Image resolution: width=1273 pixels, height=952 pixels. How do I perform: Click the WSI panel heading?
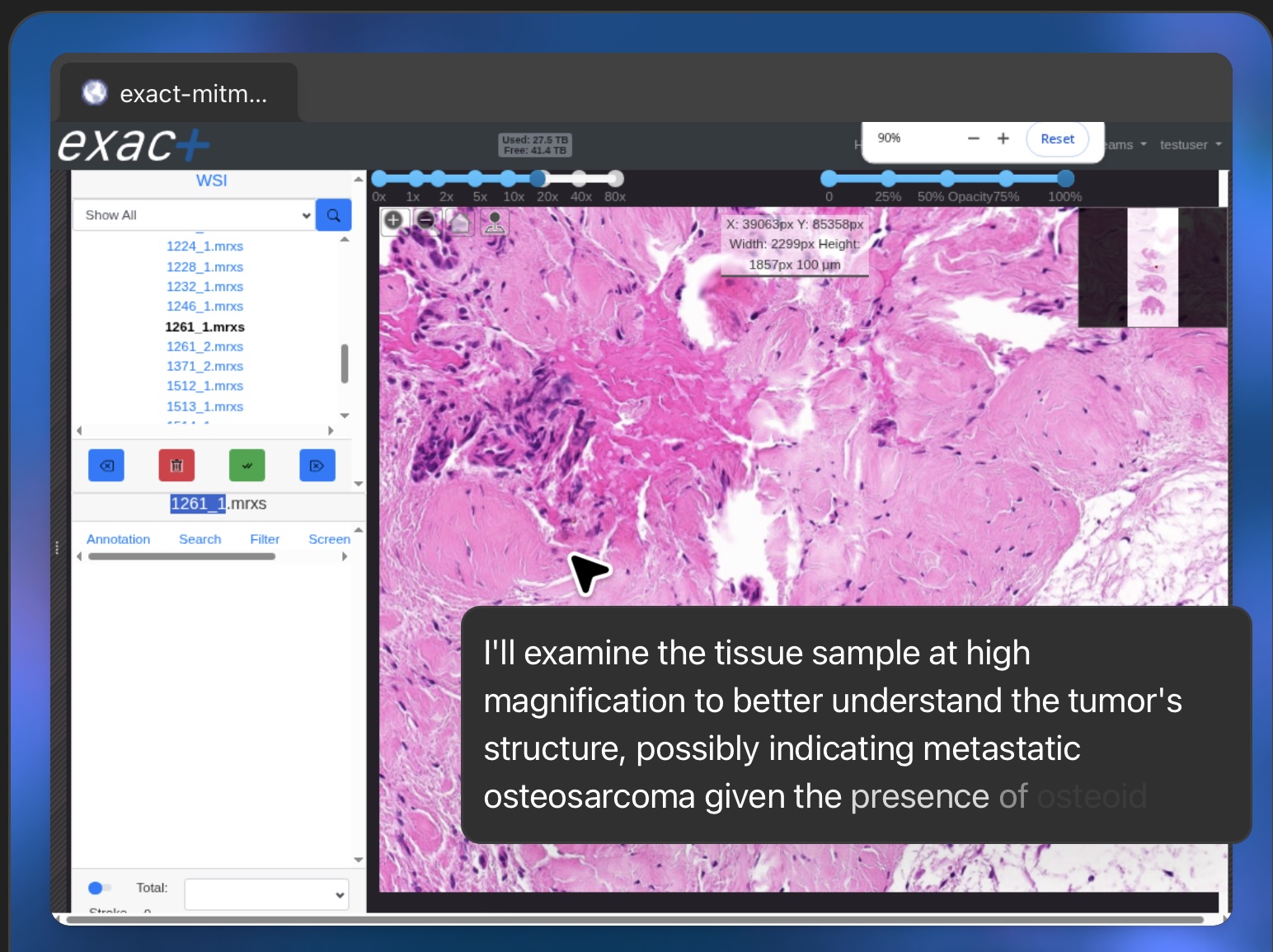pos(212,181)
